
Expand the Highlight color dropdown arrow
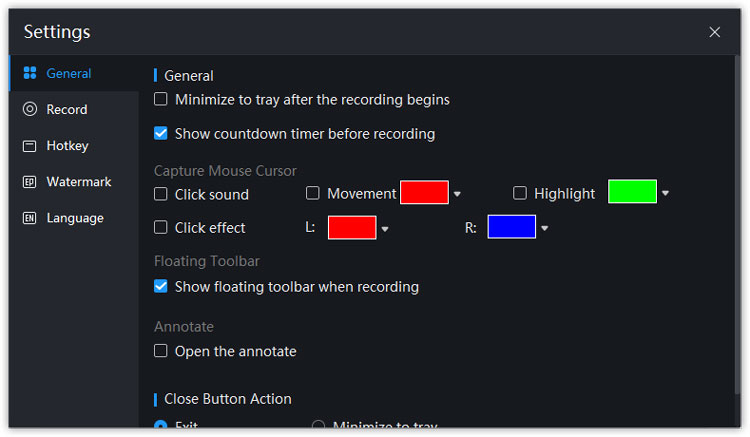point(665,193)
